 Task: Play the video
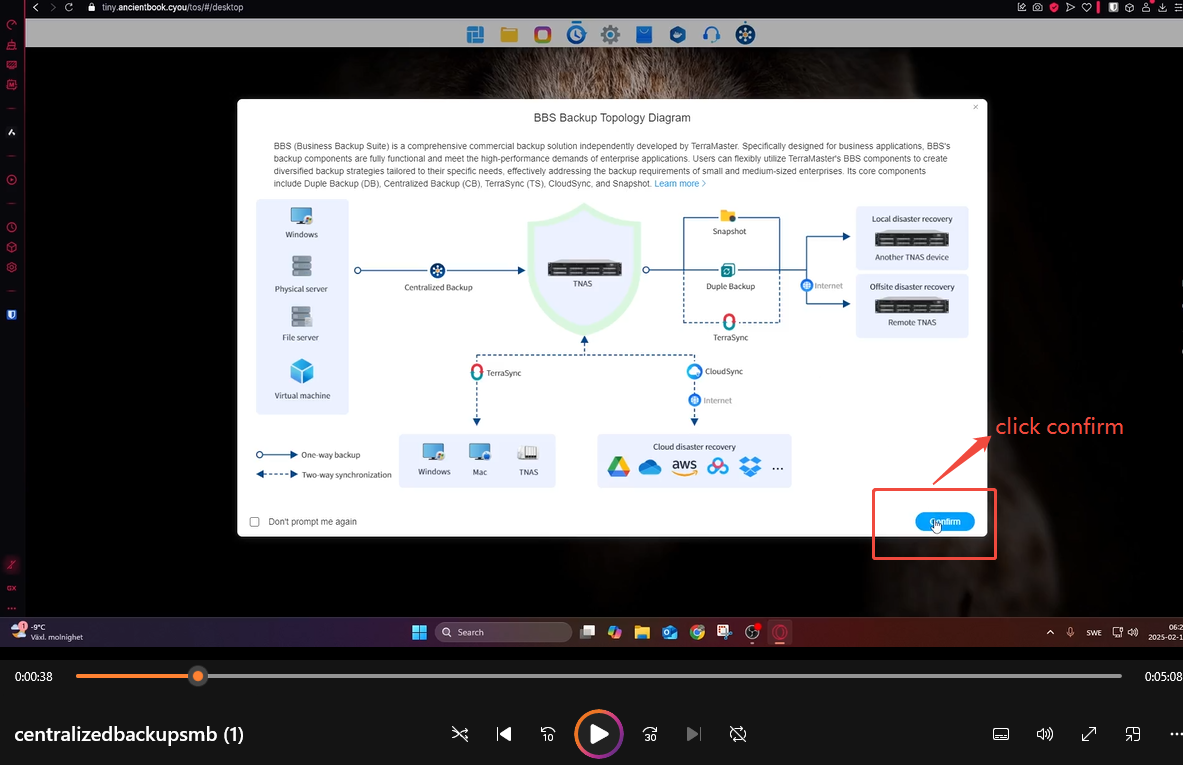(599, 734)
